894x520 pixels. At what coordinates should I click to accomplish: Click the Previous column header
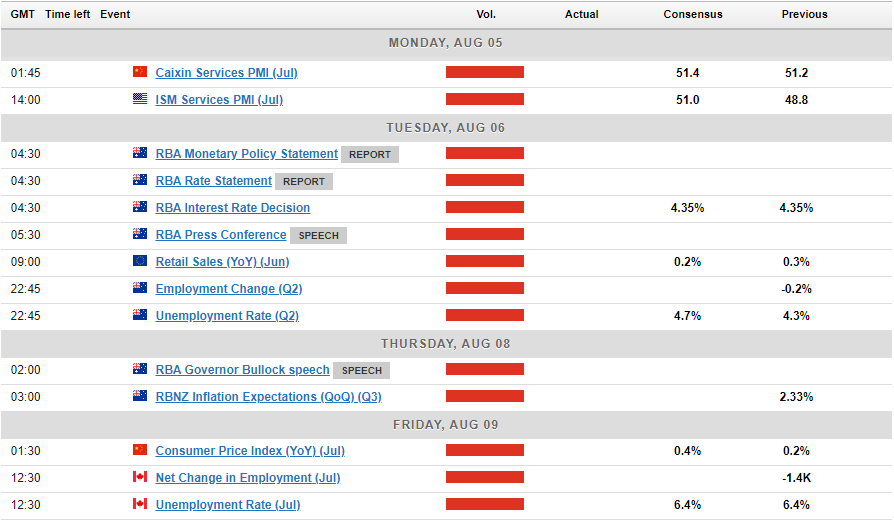pyautogui.click(x=805, y=14)
